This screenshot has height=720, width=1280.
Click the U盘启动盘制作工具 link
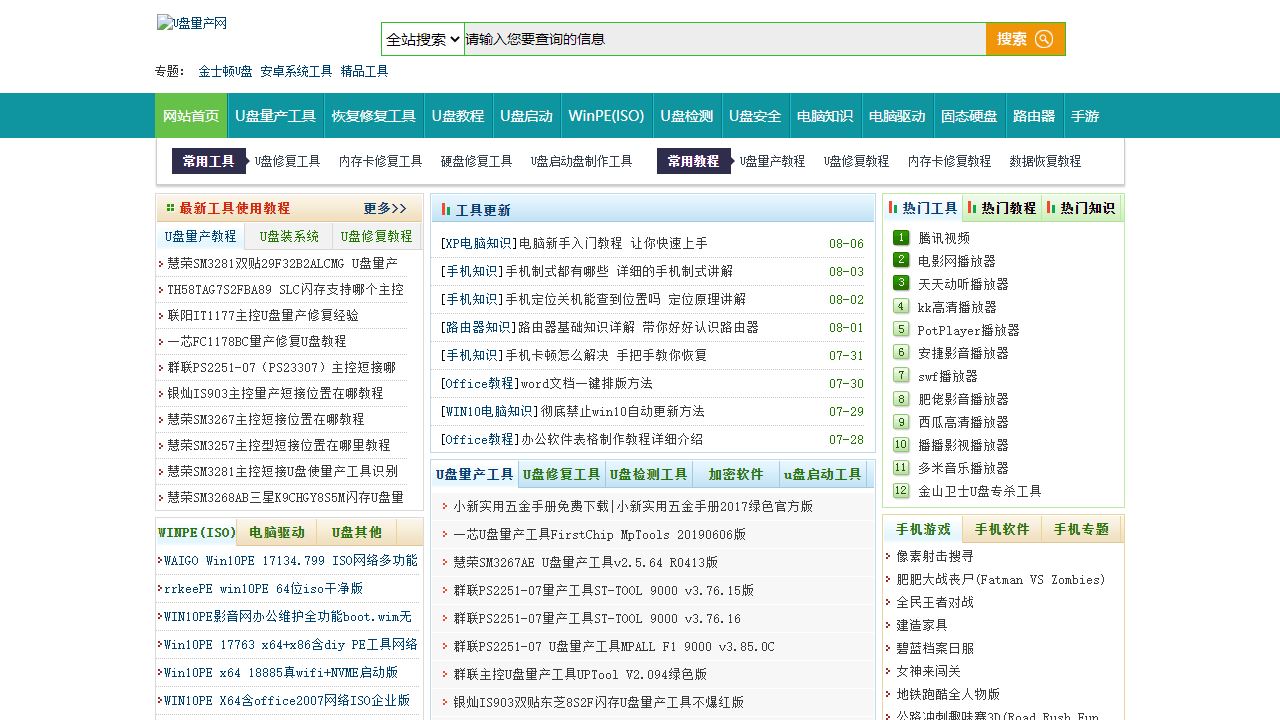pyautogui.click(x=582, y=161)
